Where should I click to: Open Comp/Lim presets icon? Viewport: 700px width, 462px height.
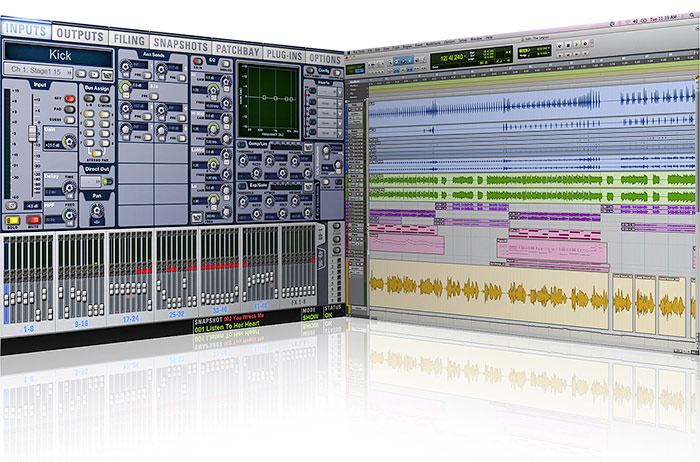point(308,148)
